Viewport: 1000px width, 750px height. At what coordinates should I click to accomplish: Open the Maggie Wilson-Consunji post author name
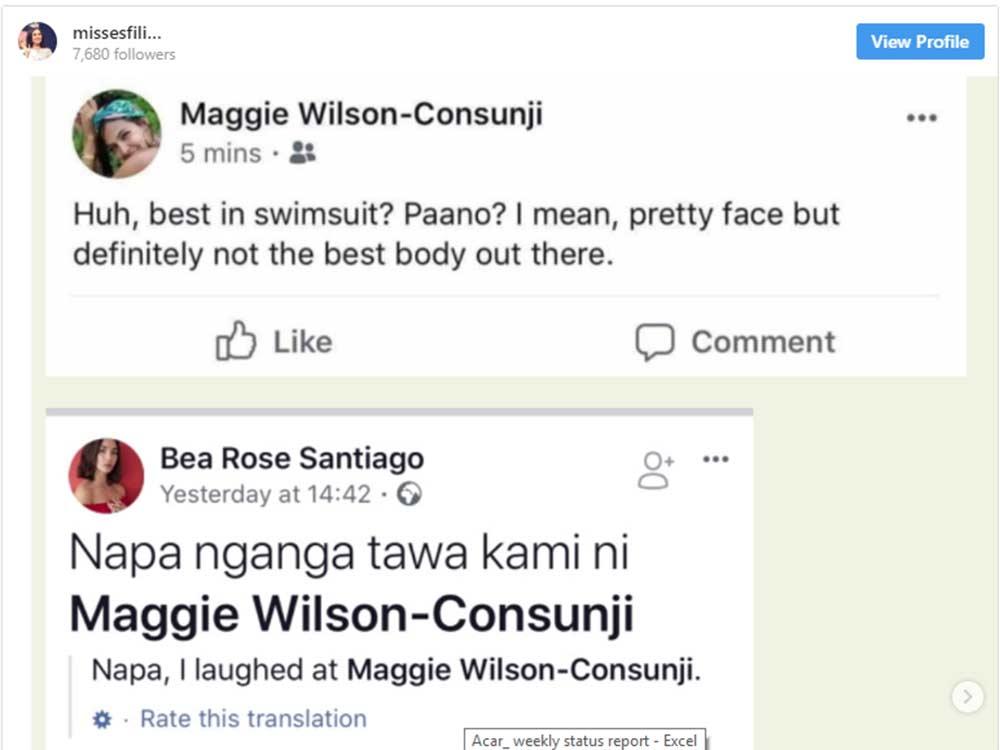(x=361, y=114)
